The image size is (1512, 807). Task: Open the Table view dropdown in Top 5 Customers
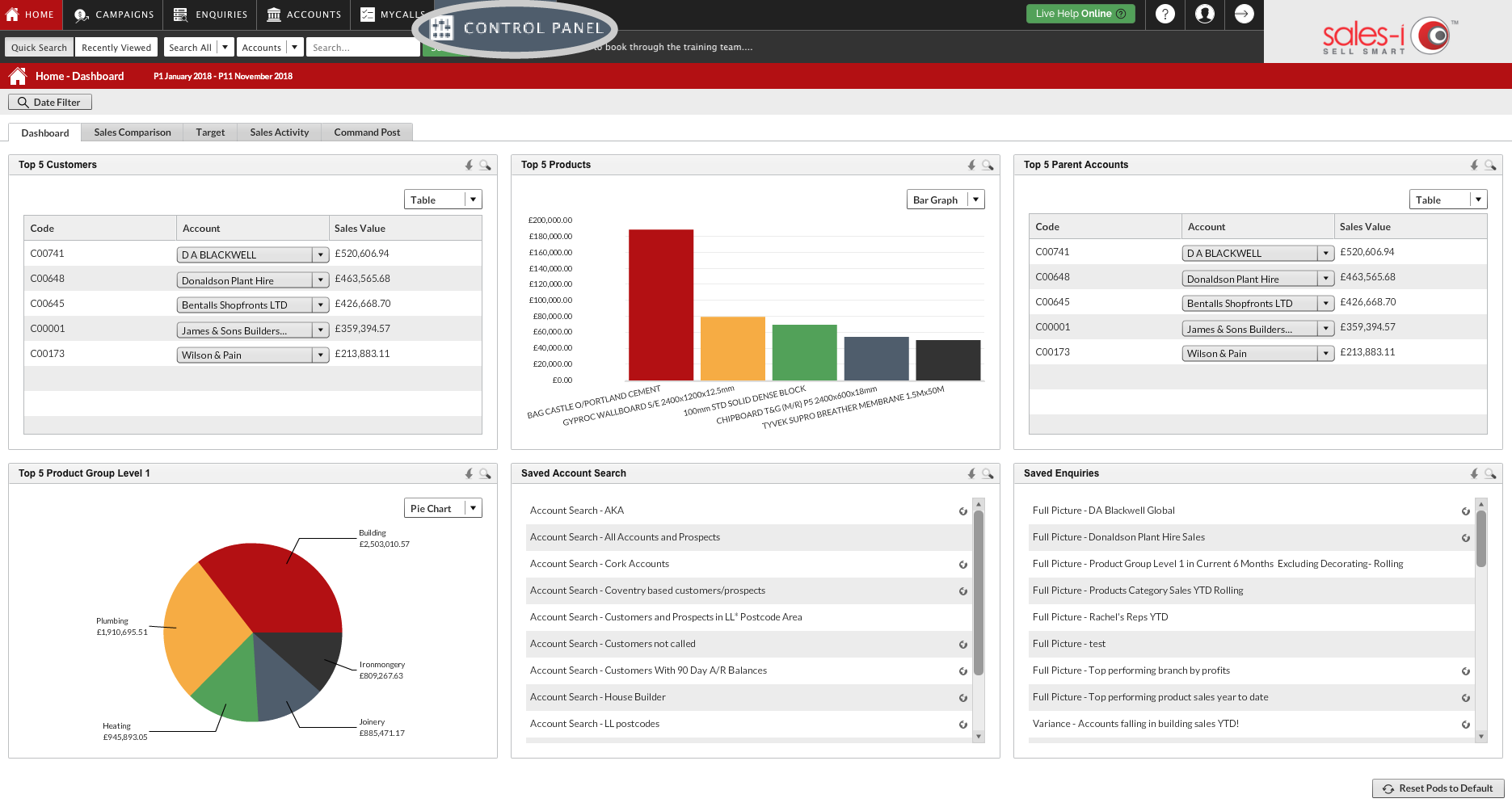click(x=443, y=200)
